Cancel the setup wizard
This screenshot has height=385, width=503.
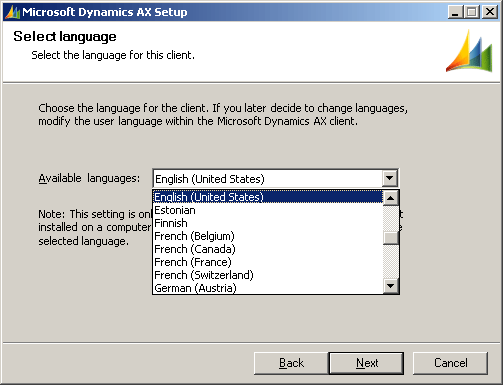coord(450,363)
